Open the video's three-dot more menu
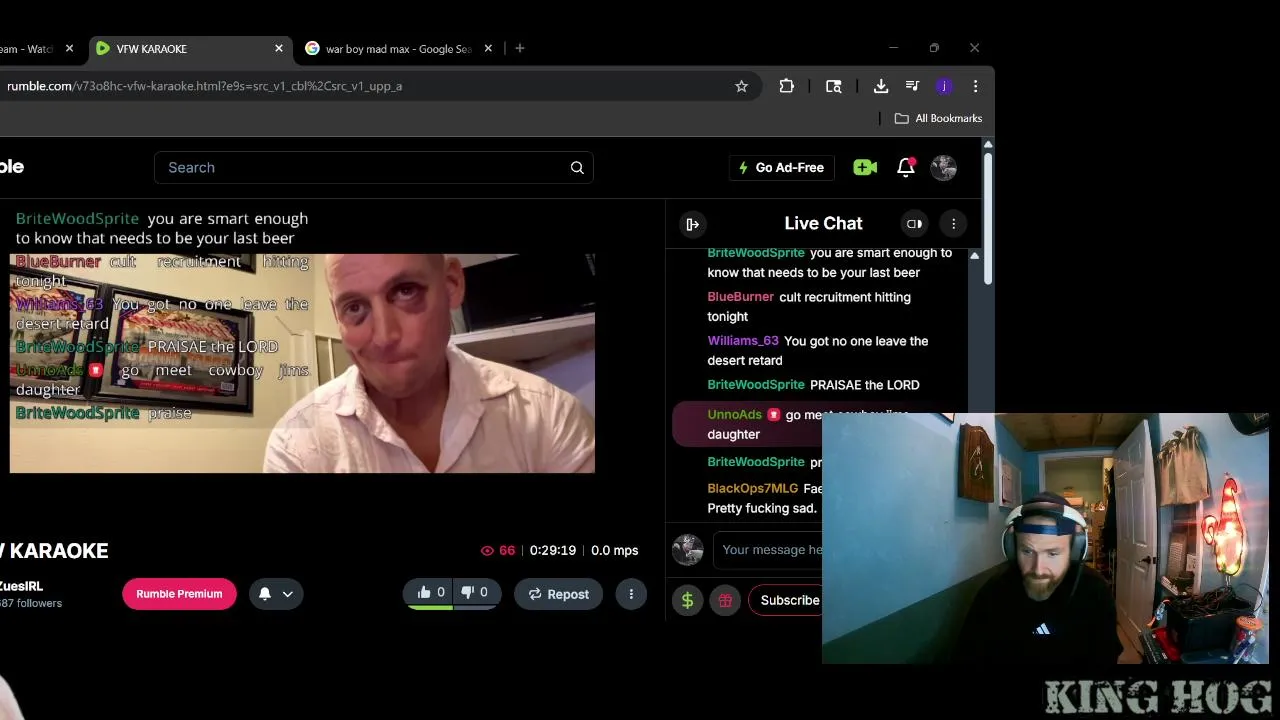The height and width of the screenshot is (720, 1280). 631,594
